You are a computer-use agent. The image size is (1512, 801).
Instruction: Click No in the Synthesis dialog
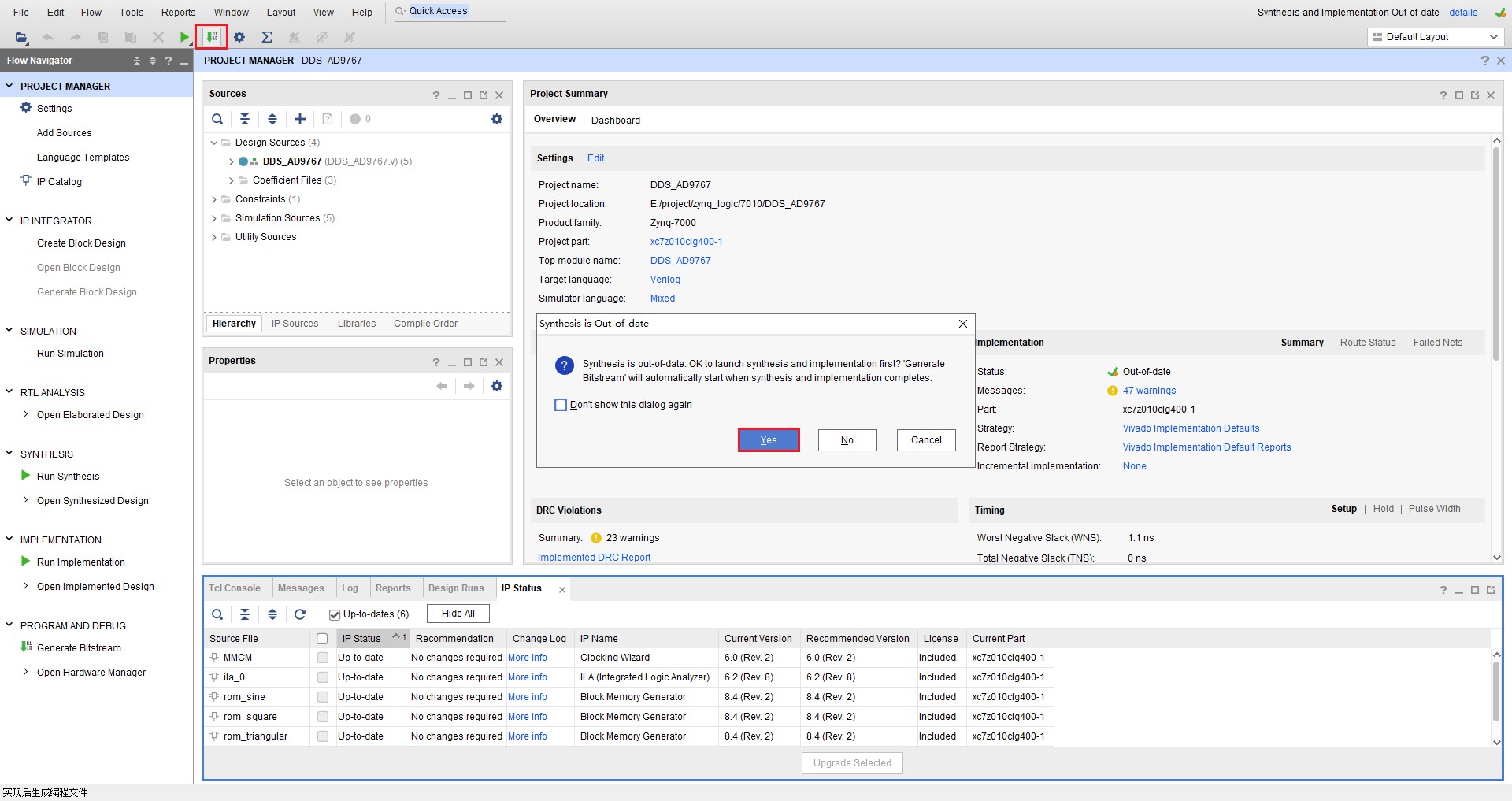point(847,440)
